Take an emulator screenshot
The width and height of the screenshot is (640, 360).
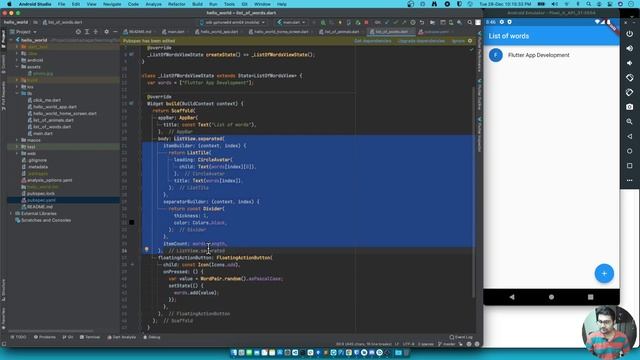[x=629, y=107]
